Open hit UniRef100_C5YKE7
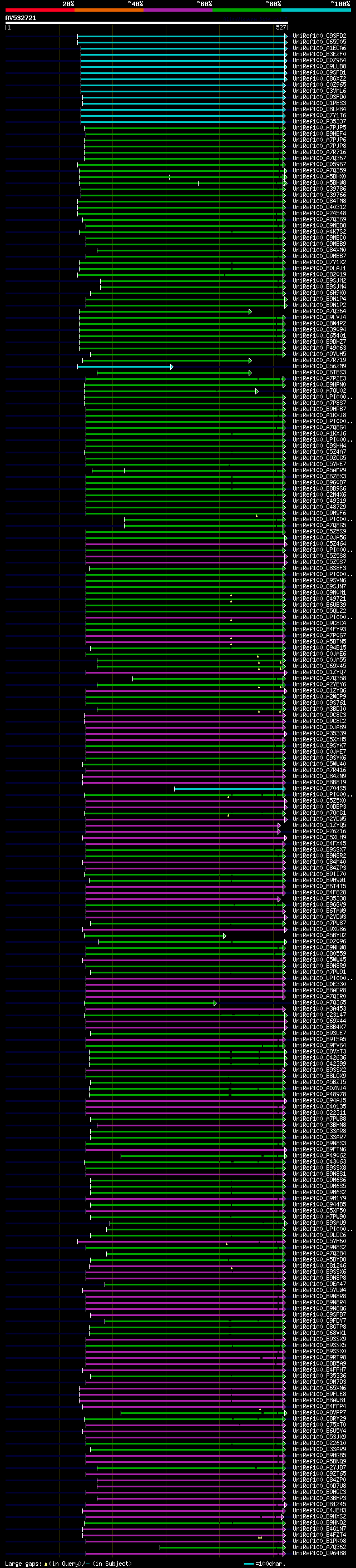This screenshot has height=1568, width=356. (x=319, y=464)
